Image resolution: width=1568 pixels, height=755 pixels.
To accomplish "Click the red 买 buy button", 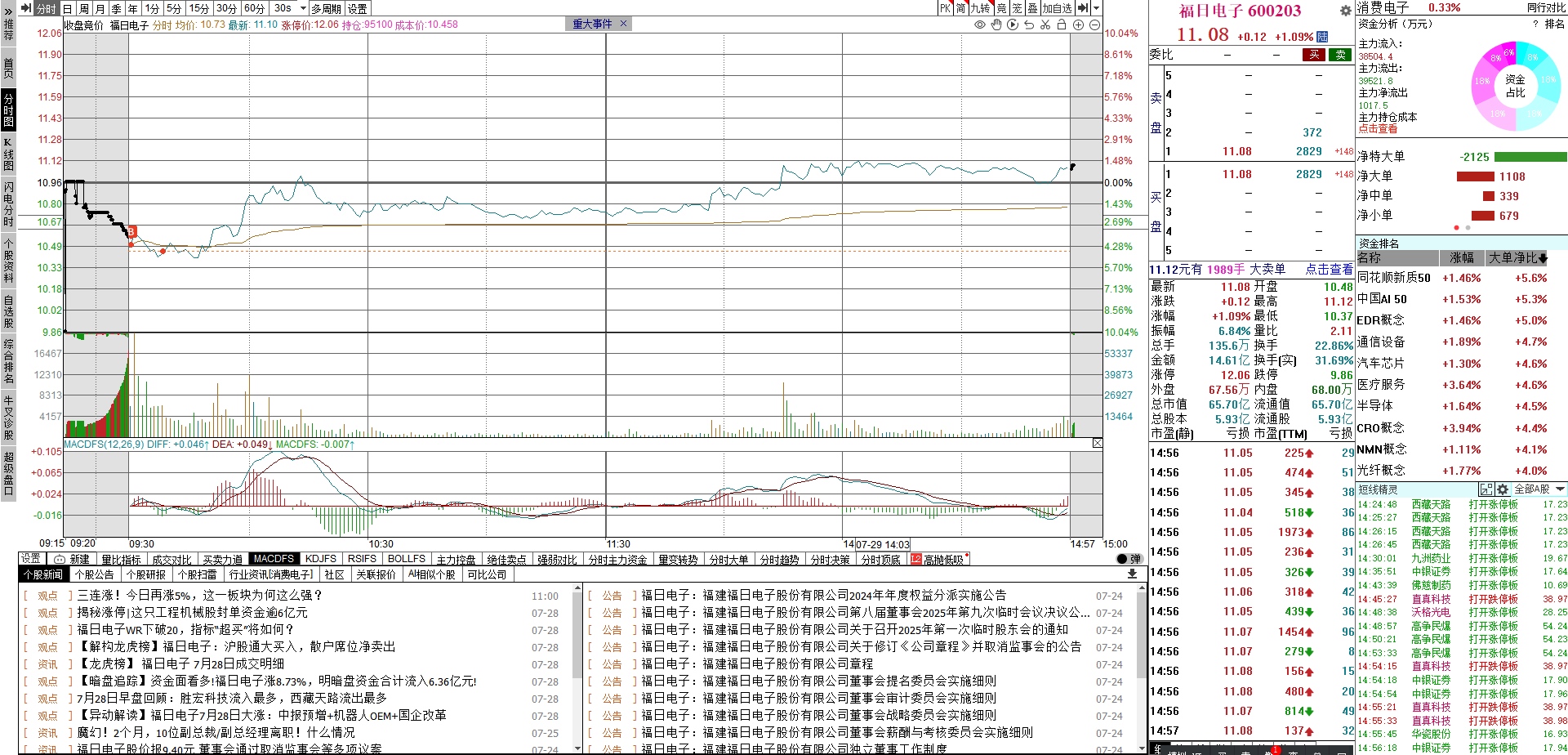I will coord(1314,55).
